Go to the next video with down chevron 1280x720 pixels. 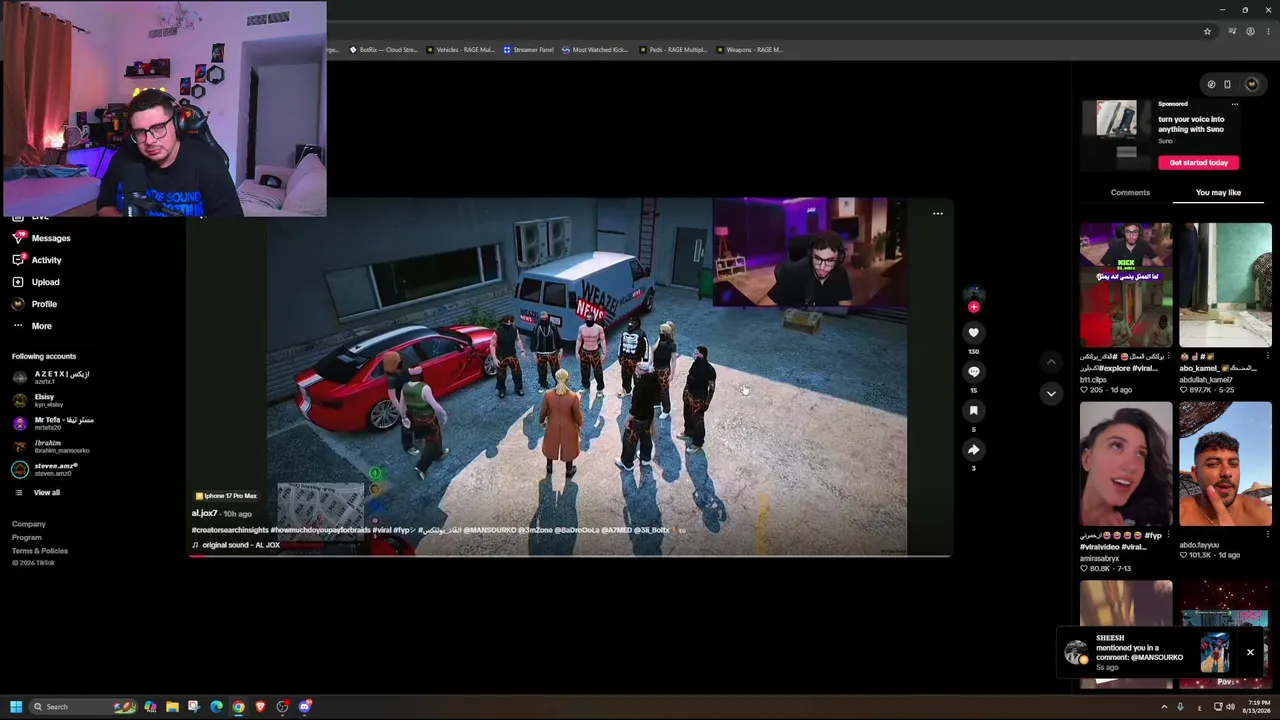point(1050,394)
